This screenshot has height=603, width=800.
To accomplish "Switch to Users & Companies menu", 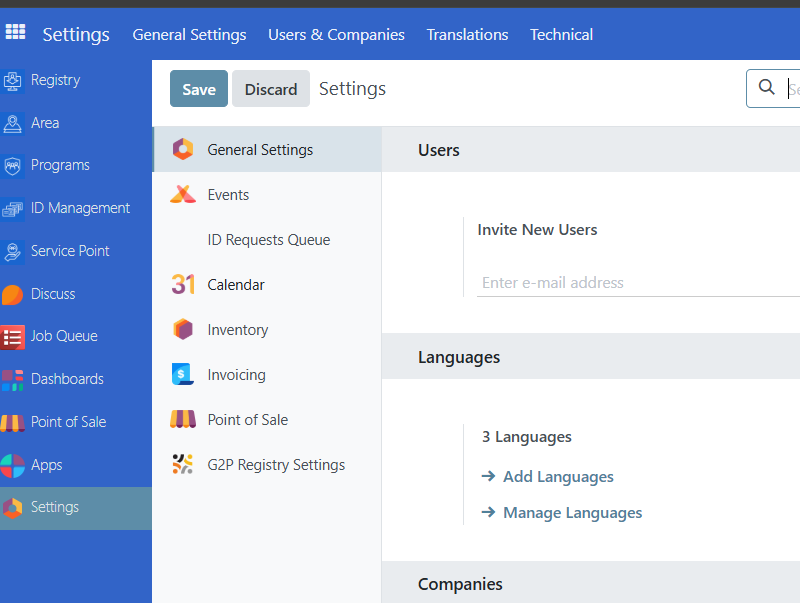I will click(x=336, y=34).
